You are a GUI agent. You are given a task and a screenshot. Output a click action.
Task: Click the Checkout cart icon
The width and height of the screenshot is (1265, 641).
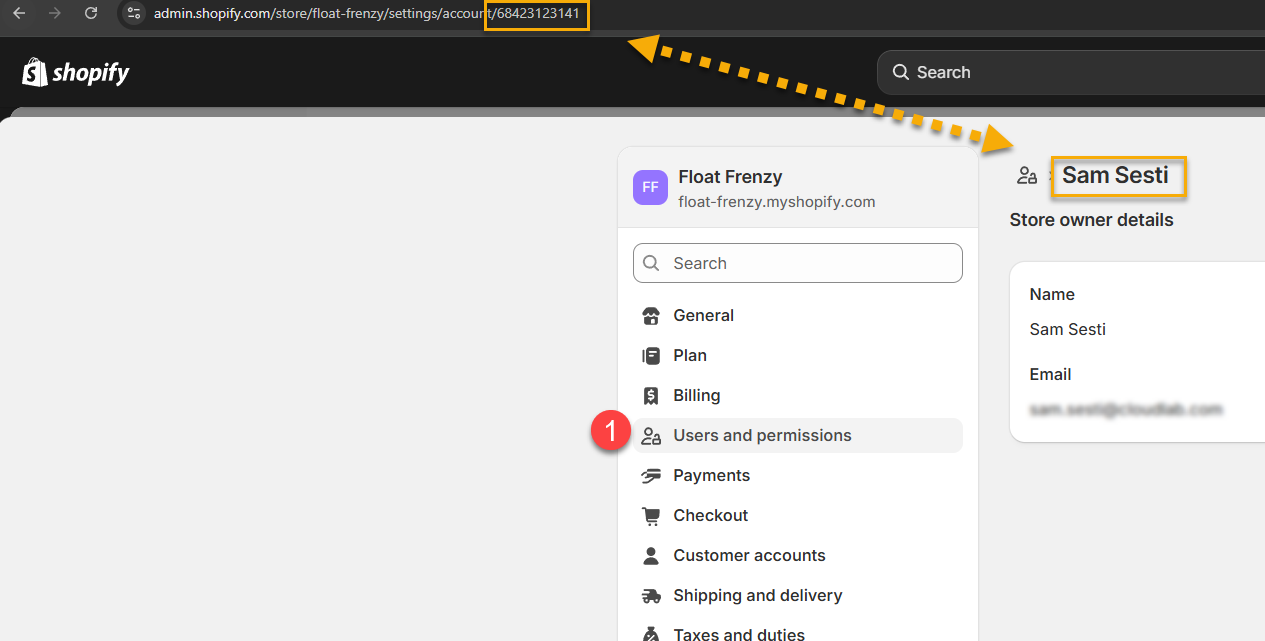(651, 516)
